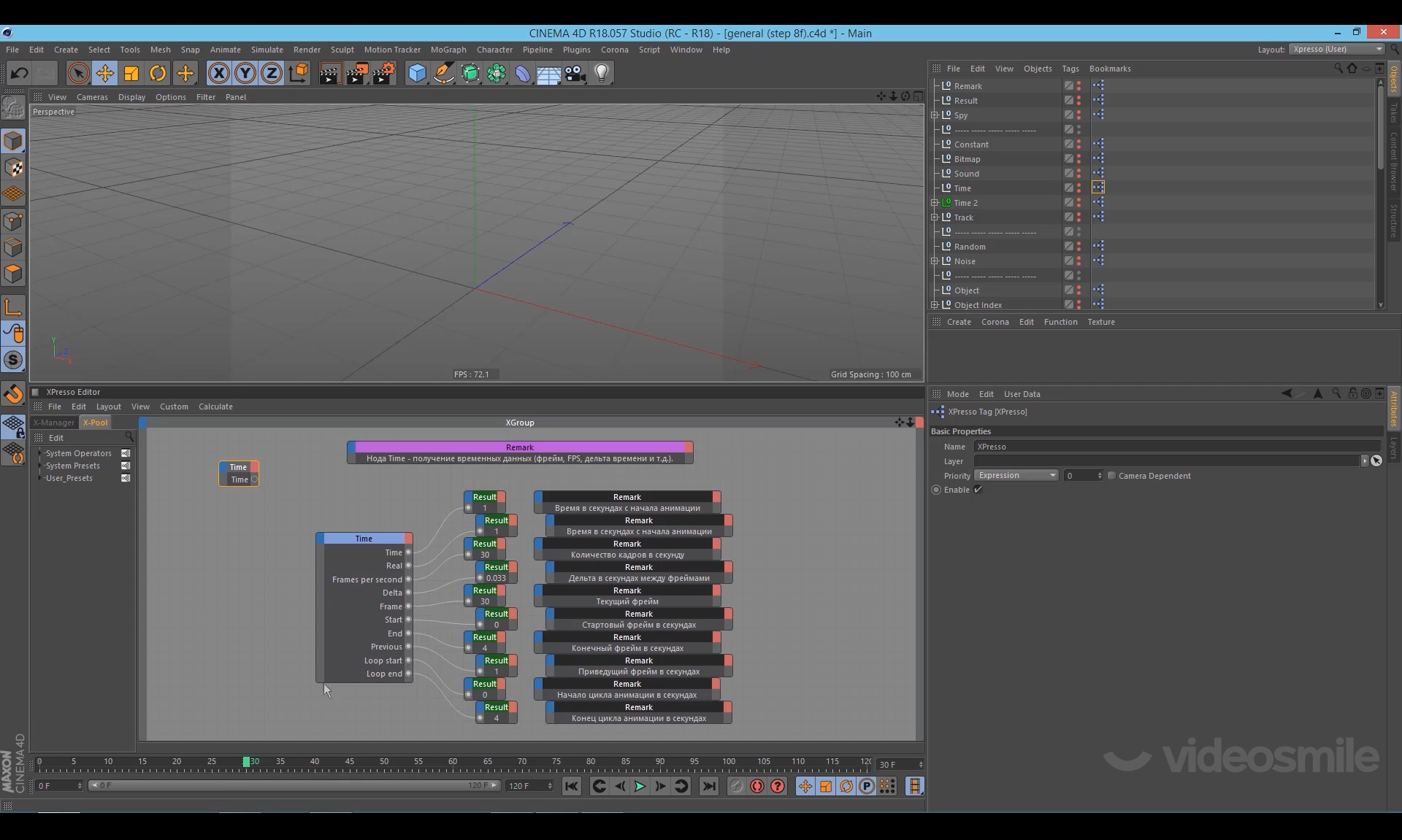Click the Light bulb icon in toolbar

tap(602, 73)
